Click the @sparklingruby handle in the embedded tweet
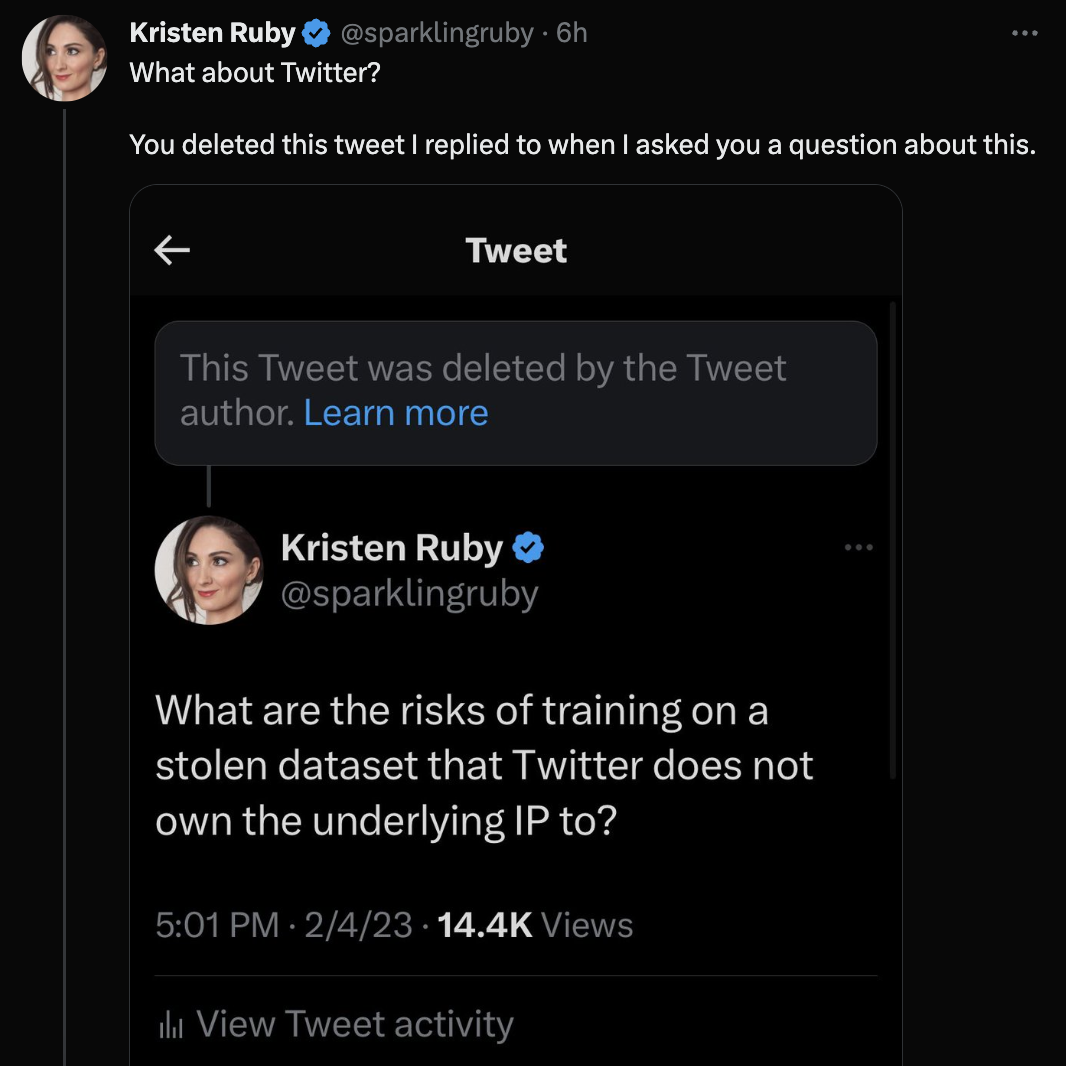The image size is (1066, 1066). point(410,593)
